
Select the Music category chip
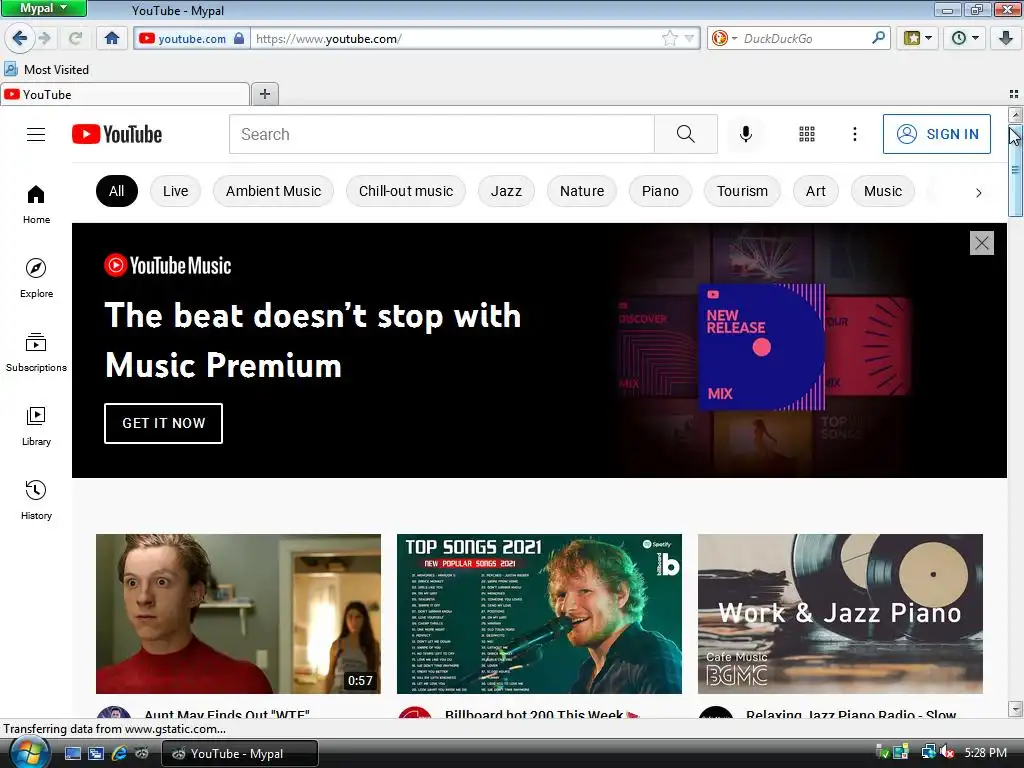click(883, 191)
